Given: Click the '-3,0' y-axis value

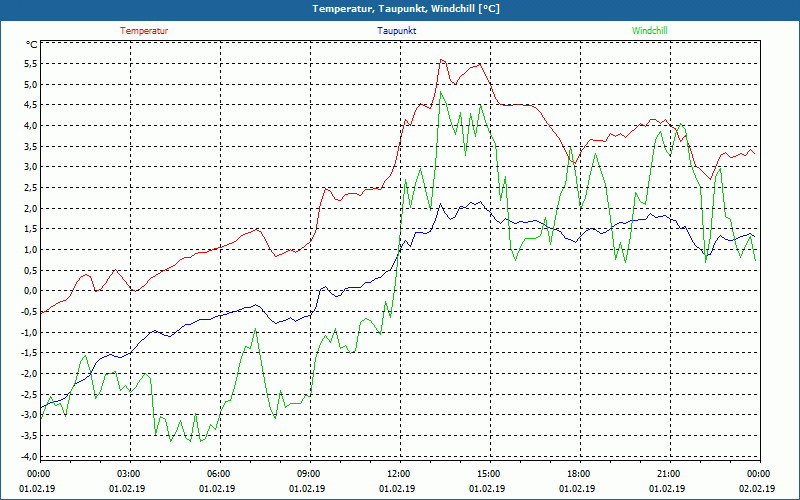Looking at the screenshot, I should coord(30,415).
